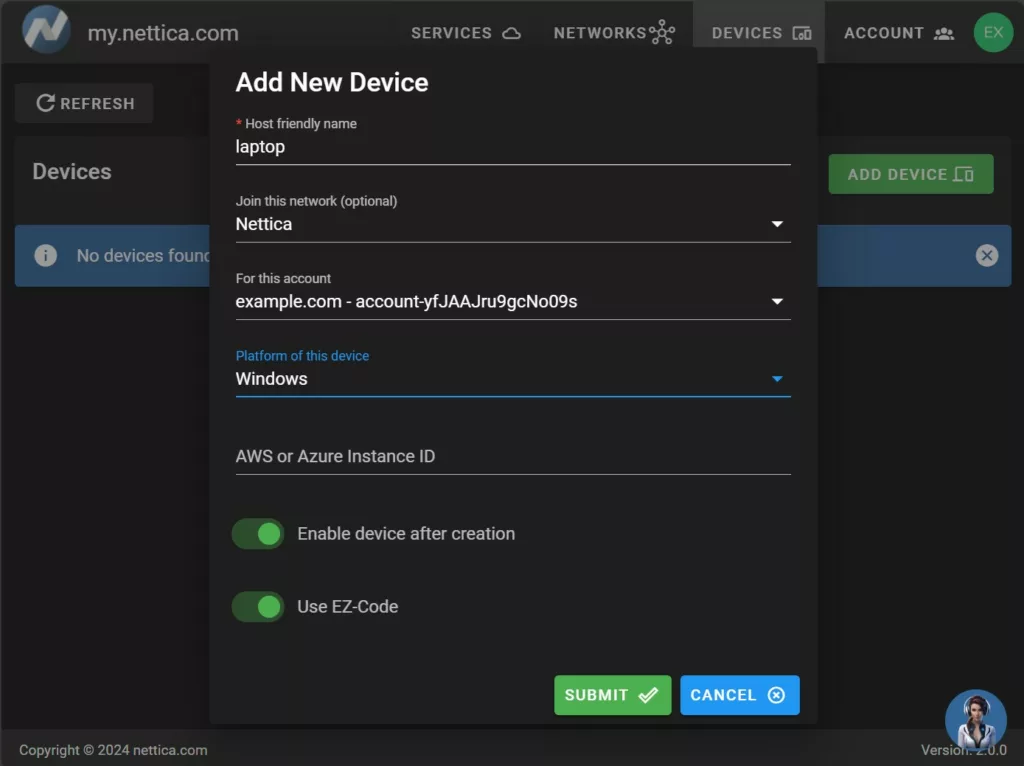Click the Account people icon
Image resolution: width=1024 pixels, height=766 pixels.
(943, 33)
